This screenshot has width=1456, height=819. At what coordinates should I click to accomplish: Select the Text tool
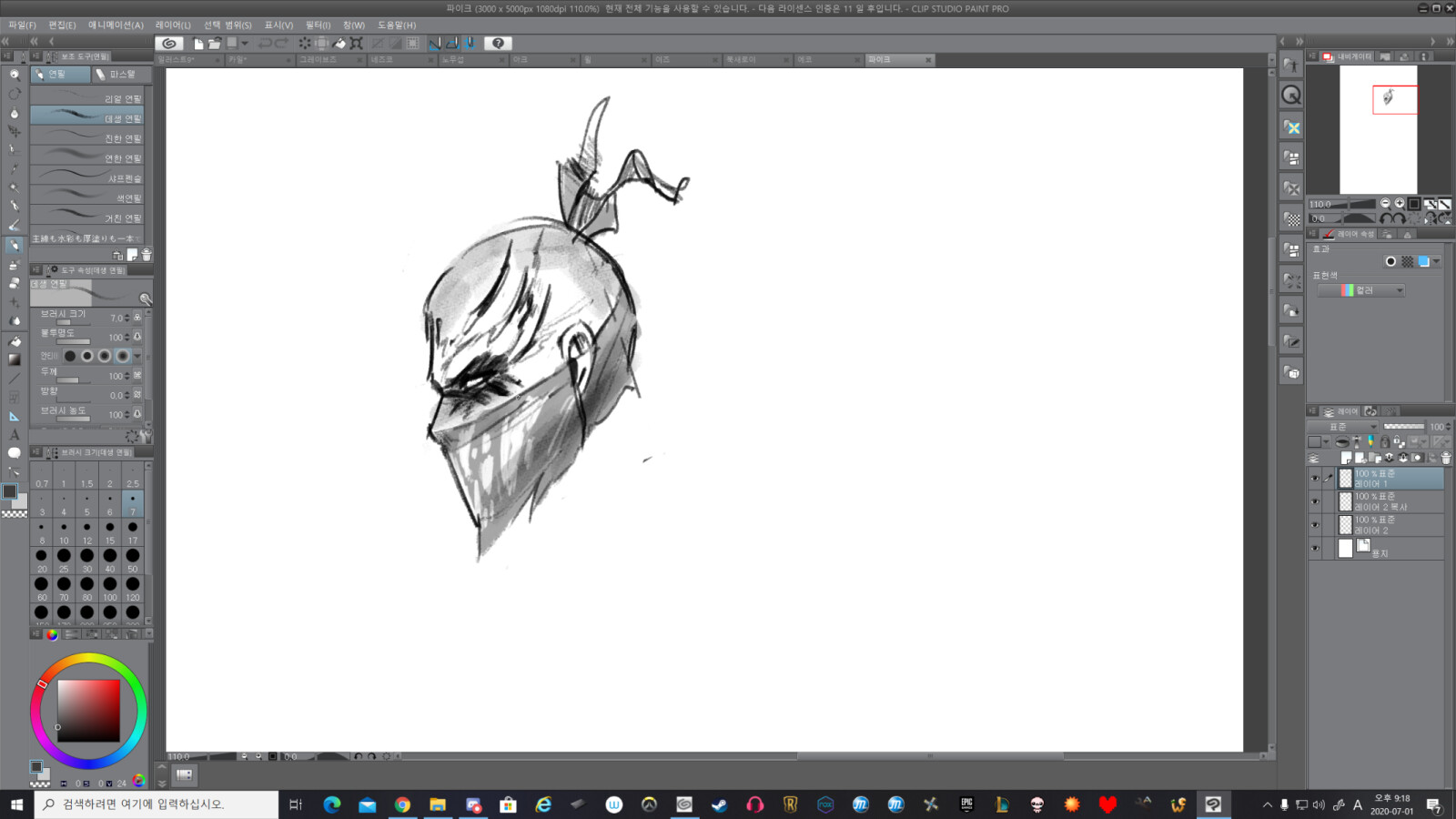point(14,435)
